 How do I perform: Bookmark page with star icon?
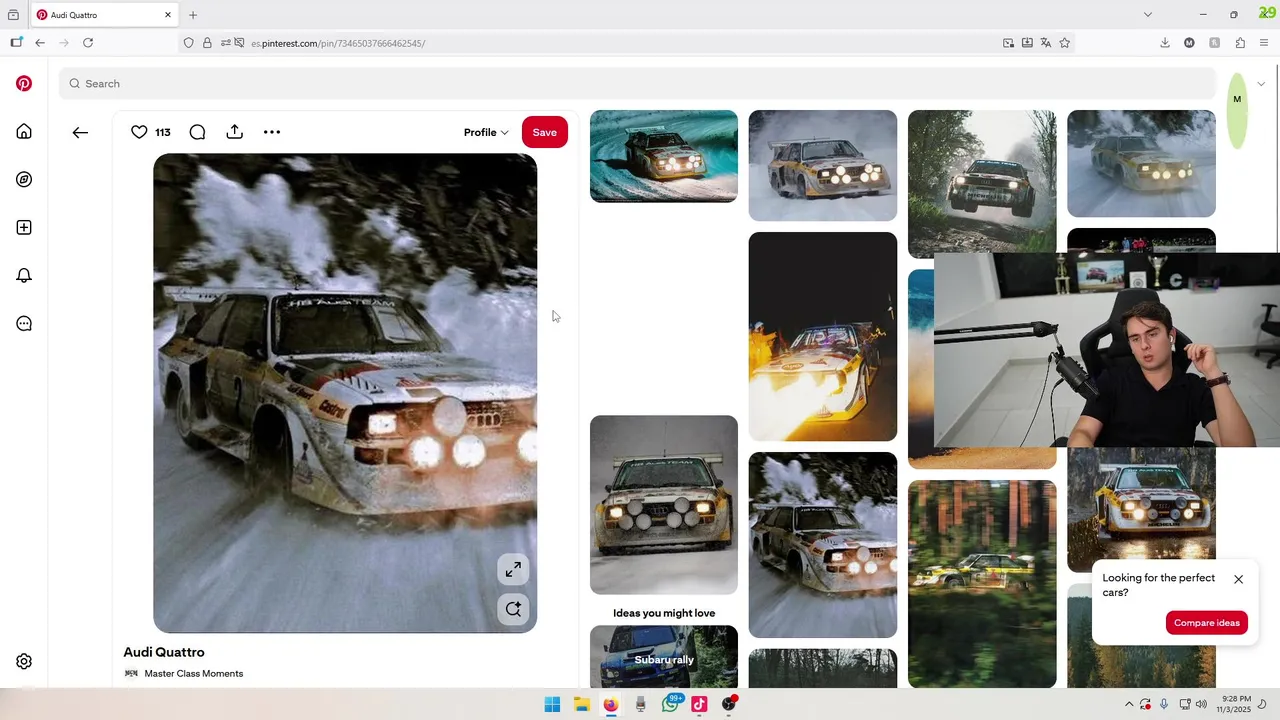[x=1065, y=43]
